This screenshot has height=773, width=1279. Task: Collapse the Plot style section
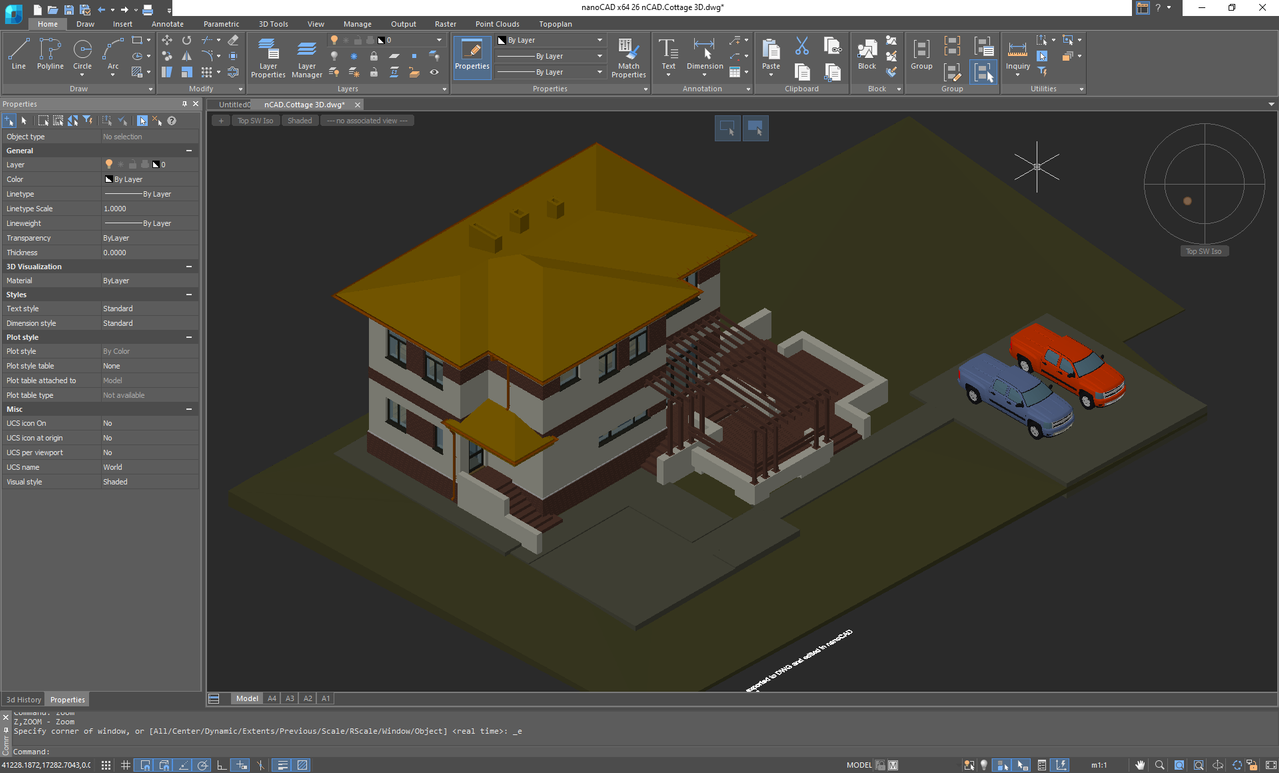point(189,337)
